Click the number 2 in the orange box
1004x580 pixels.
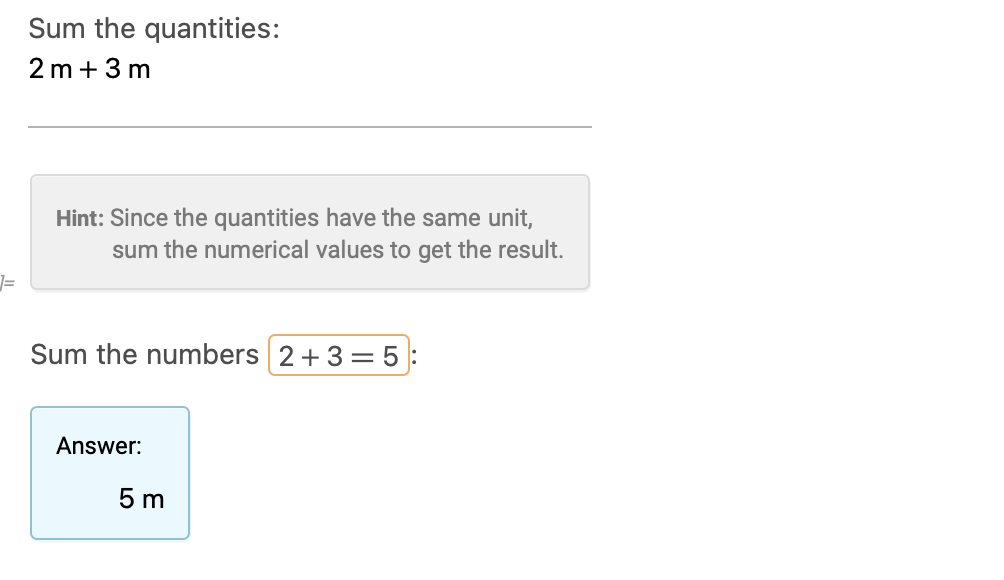pyautogui.click(x=286, y=357)
